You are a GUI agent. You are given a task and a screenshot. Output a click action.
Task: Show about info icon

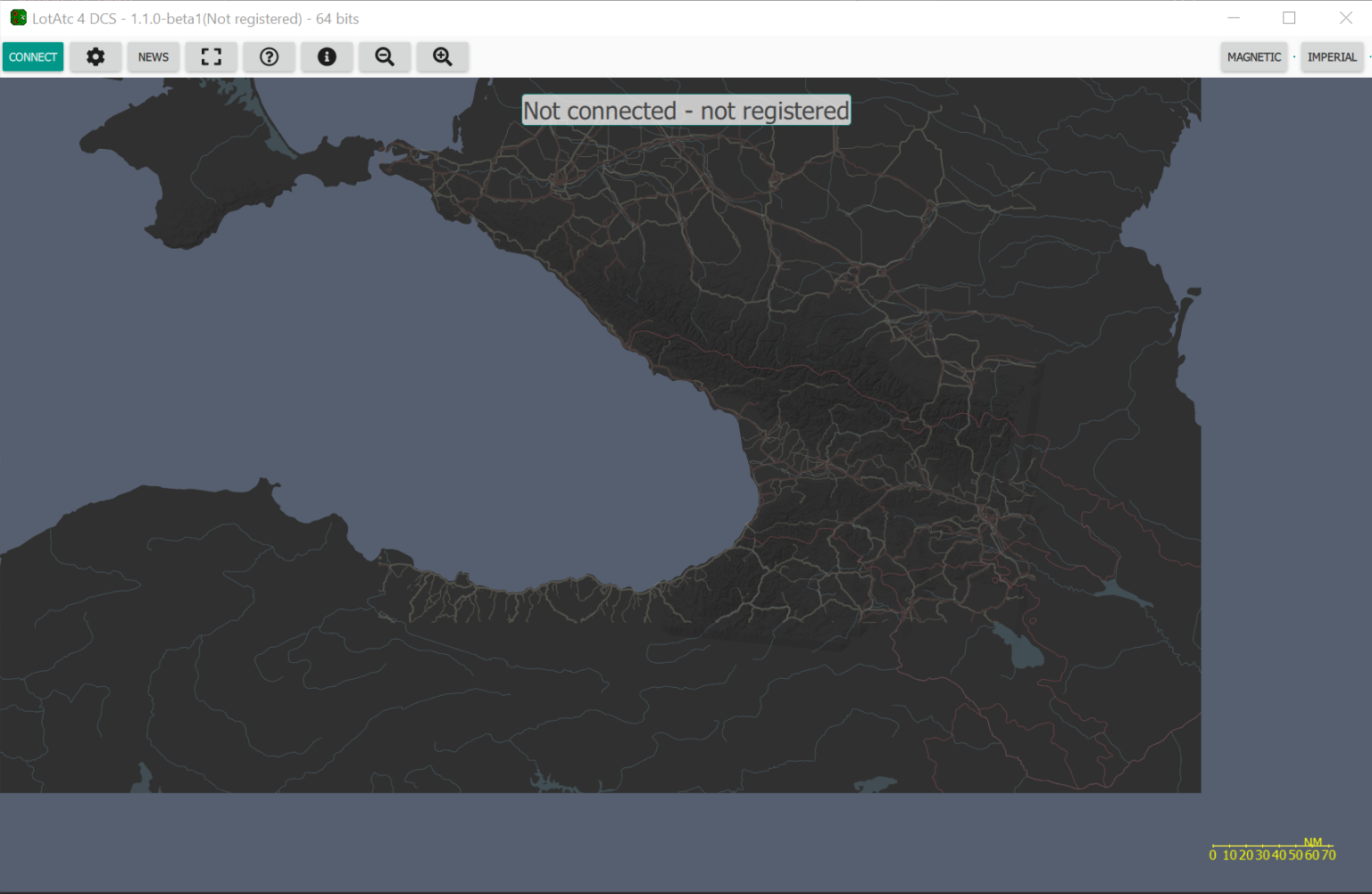[x=328, y=57]
